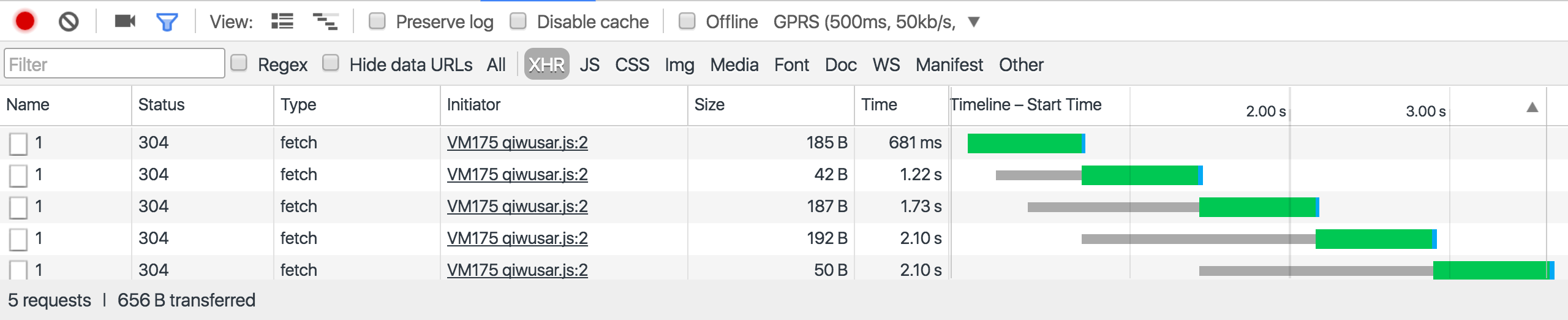Click the red record network log button

coord(25,22)
